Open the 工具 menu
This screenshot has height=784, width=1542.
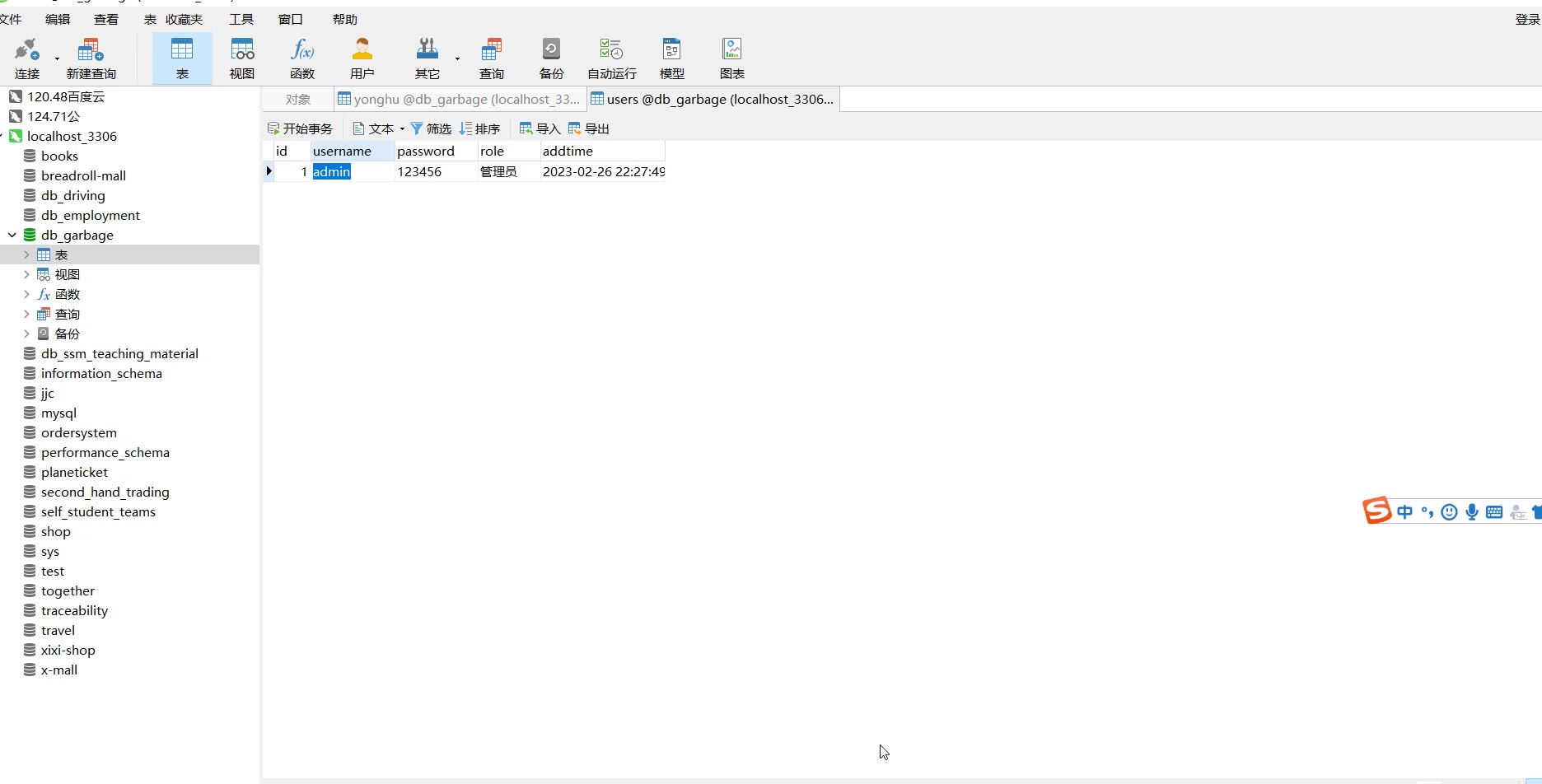click(x=241, y=19)
